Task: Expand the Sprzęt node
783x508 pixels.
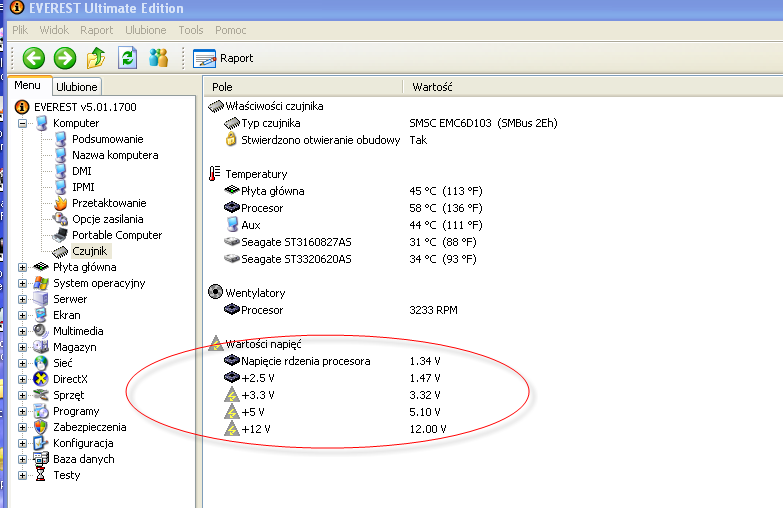Action: tap(22, 395)
